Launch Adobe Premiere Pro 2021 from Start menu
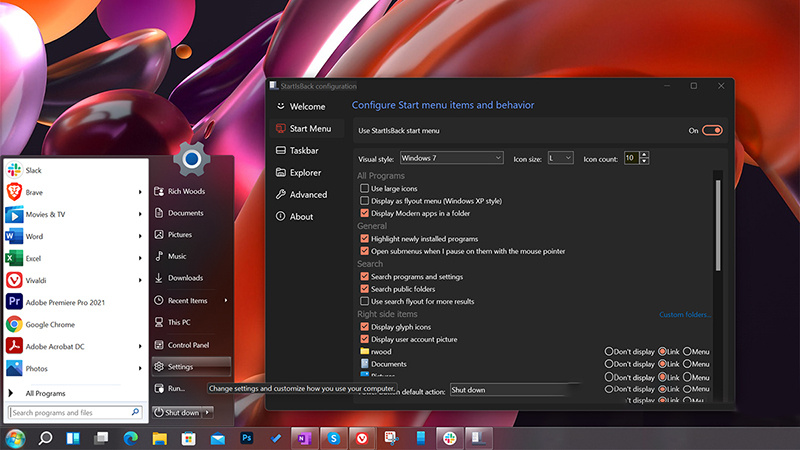This screenshot has height=450, width=800. [76, 302]
